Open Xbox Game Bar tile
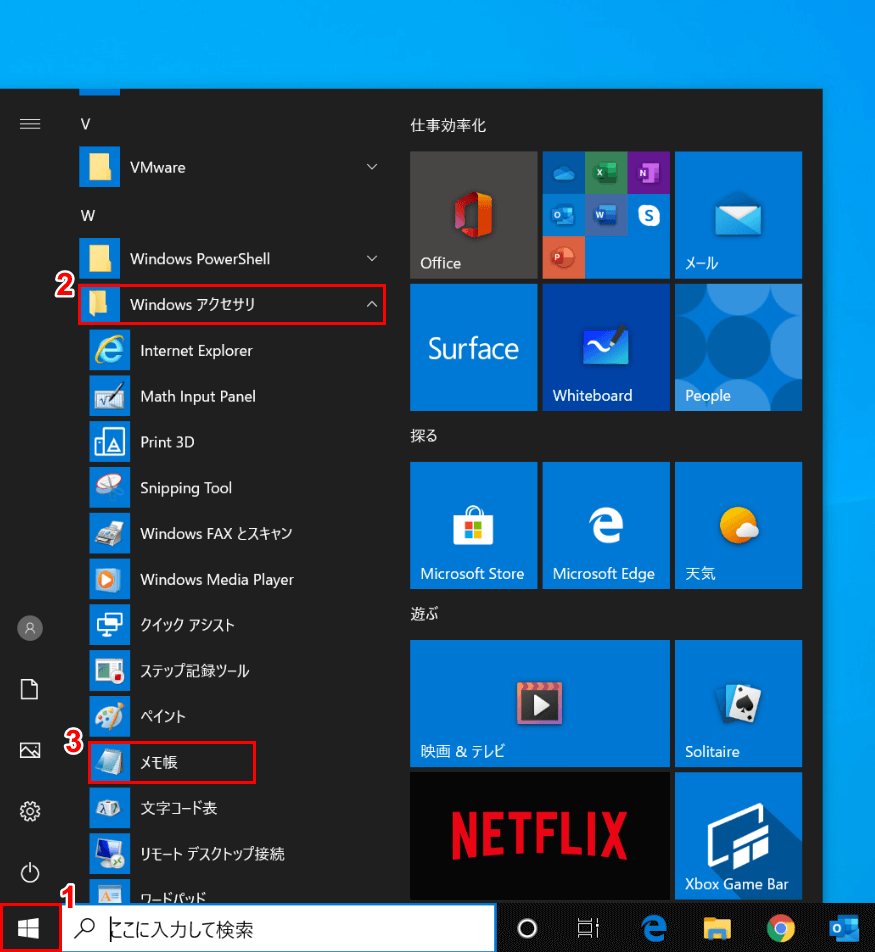This screenshot has height=952, width=875. [738, 835]
